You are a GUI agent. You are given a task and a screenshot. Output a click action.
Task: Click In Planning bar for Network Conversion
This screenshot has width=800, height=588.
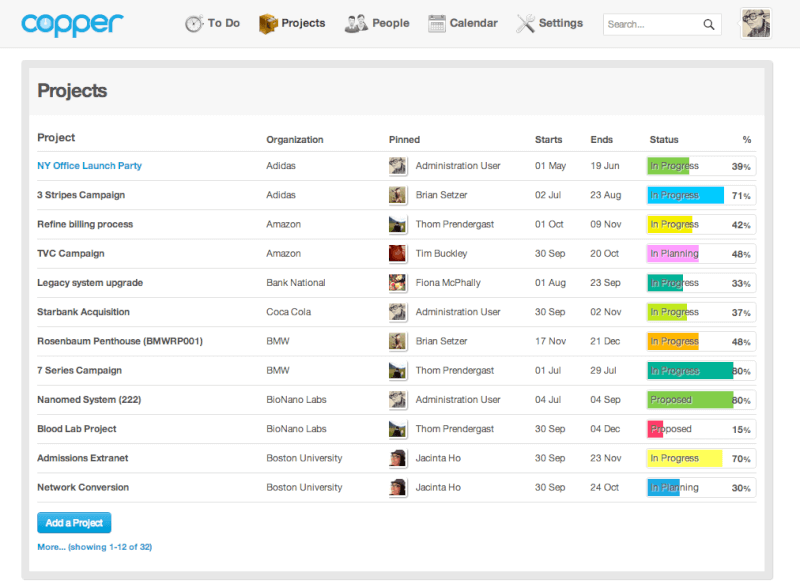pyautogui.click(x=663, y=487)
